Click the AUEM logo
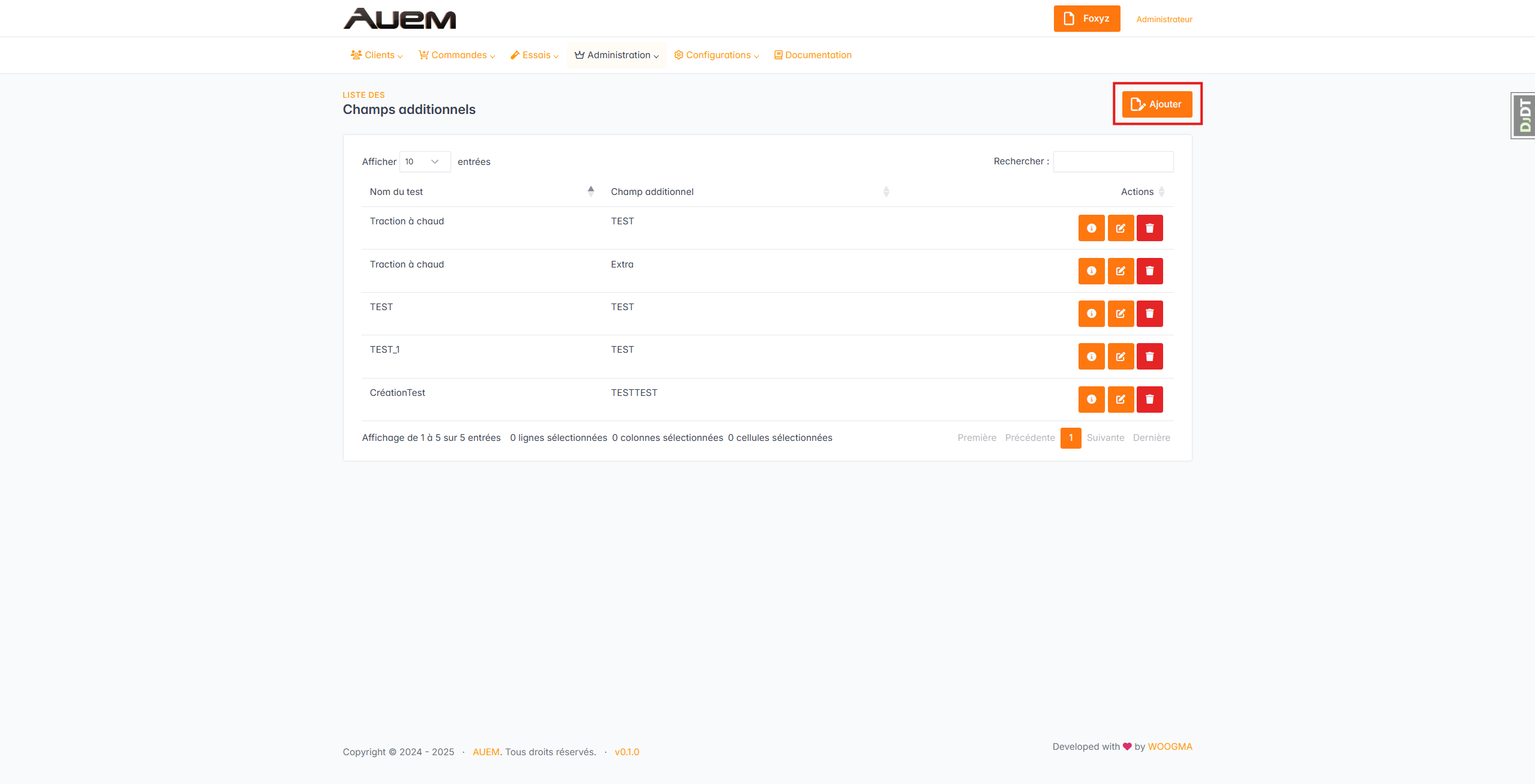This screenshot has width=1535, height=784. 399,19
